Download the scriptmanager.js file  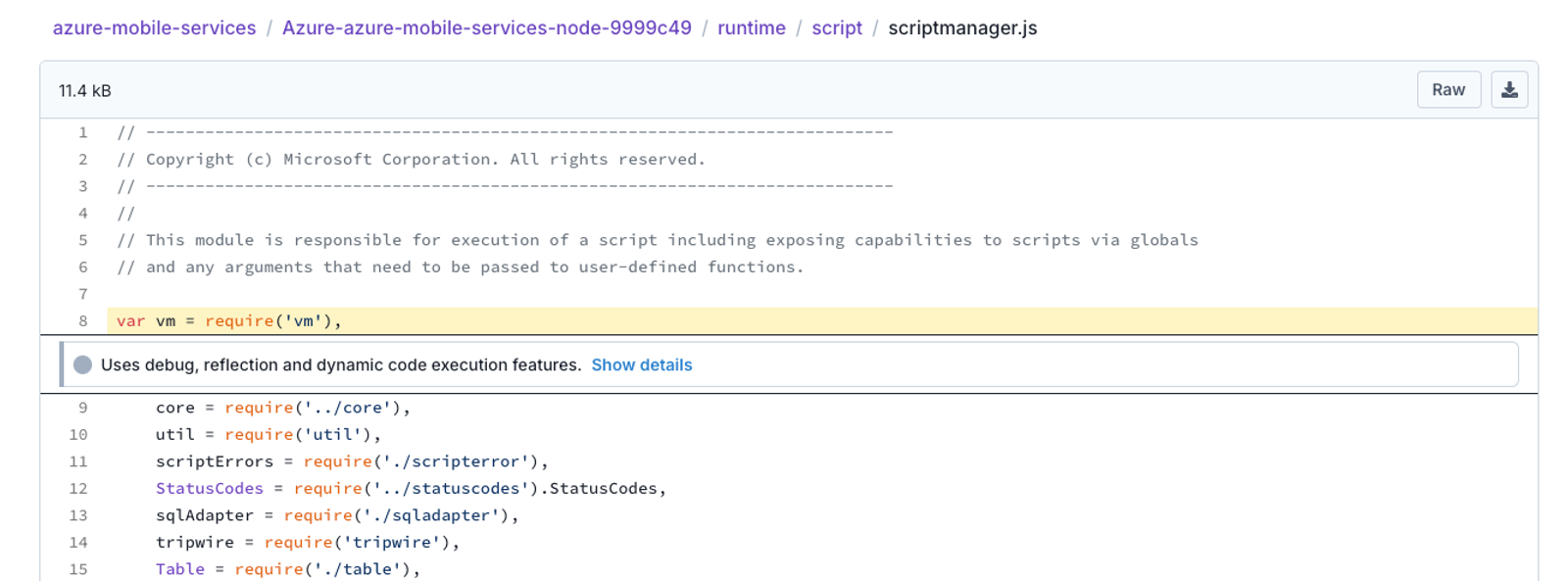(1509, 90)
